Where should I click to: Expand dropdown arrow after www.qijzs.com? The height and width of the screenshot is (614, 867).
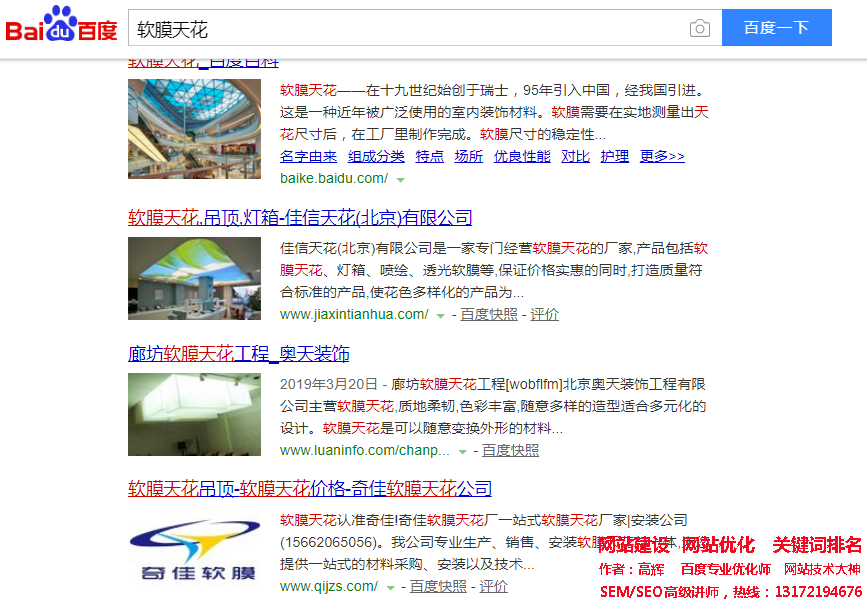click(x=391, y=588)
